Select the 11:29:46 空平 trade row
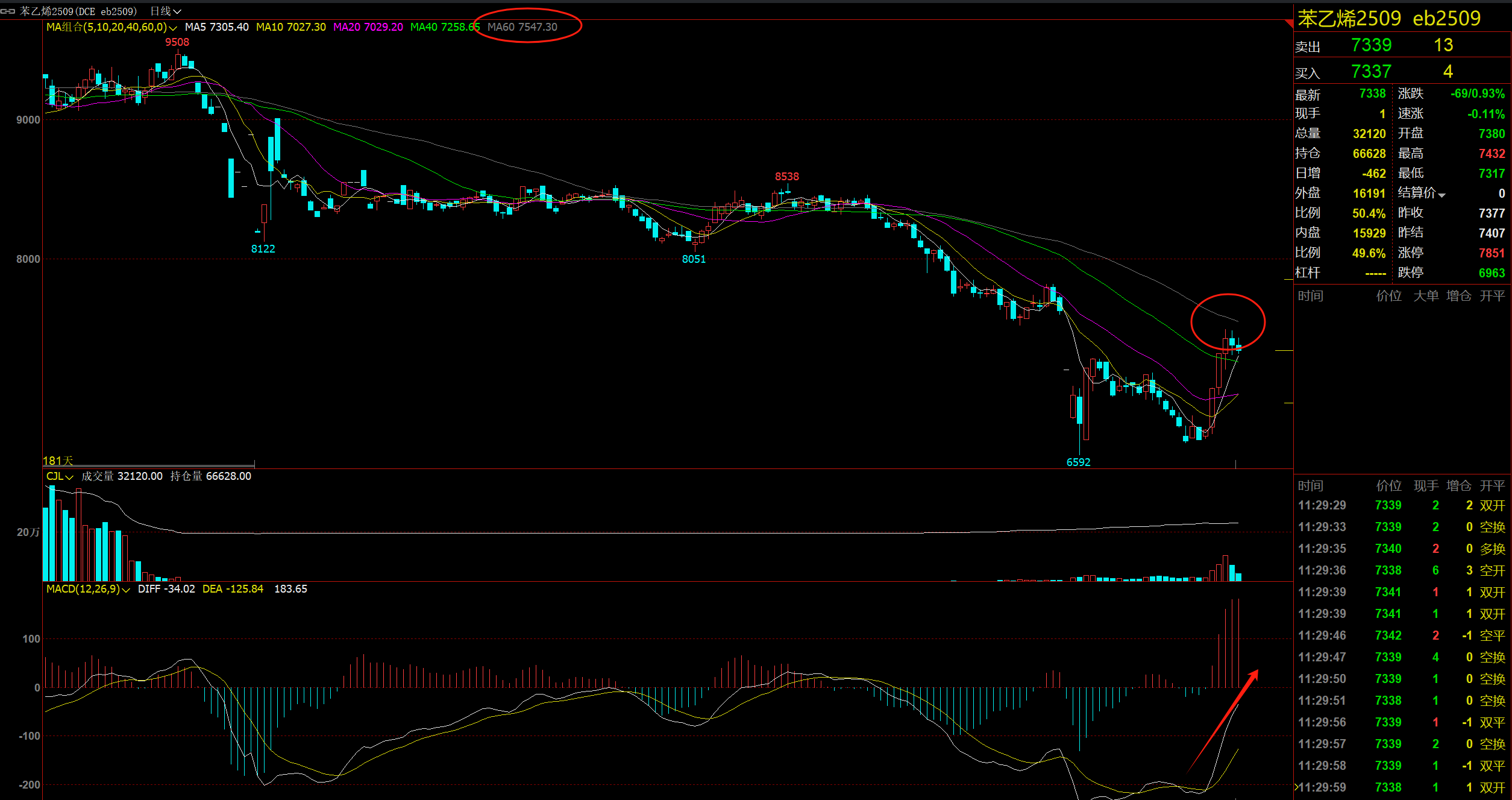This screenshot has width=1512, height=800. [x=1402, y=636]
